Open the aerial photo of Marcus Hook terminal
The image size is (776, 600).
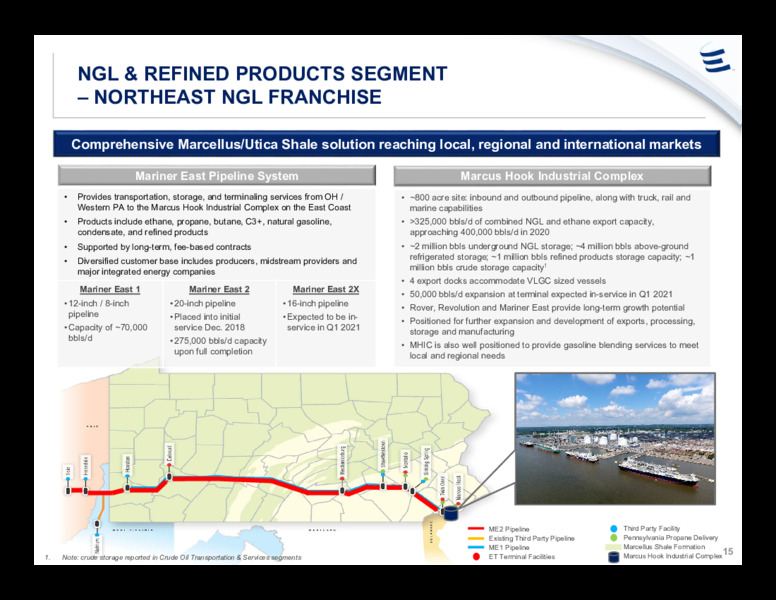pyautogui.click(x=615, y=439)
